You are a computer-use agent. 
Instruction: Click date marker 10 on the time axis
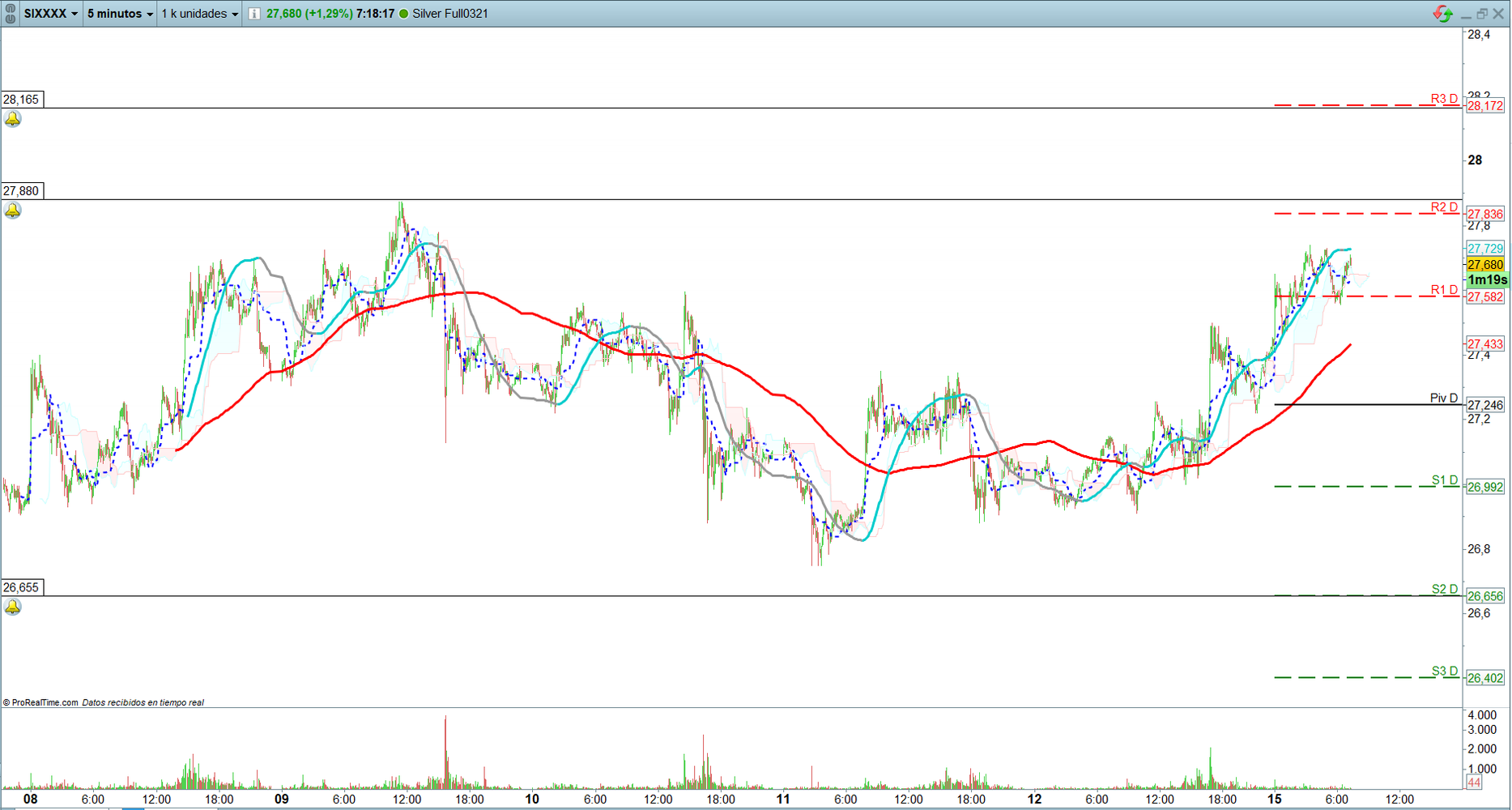point(532,799)
